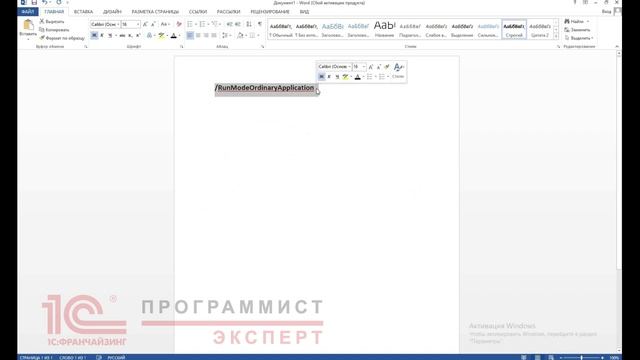
Task: Shrink font icon in floating mini toolbar
Action: coord(378,67)
